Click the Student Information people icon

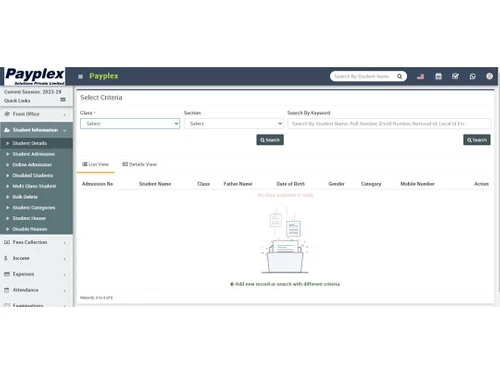click(x=7, y=130)
